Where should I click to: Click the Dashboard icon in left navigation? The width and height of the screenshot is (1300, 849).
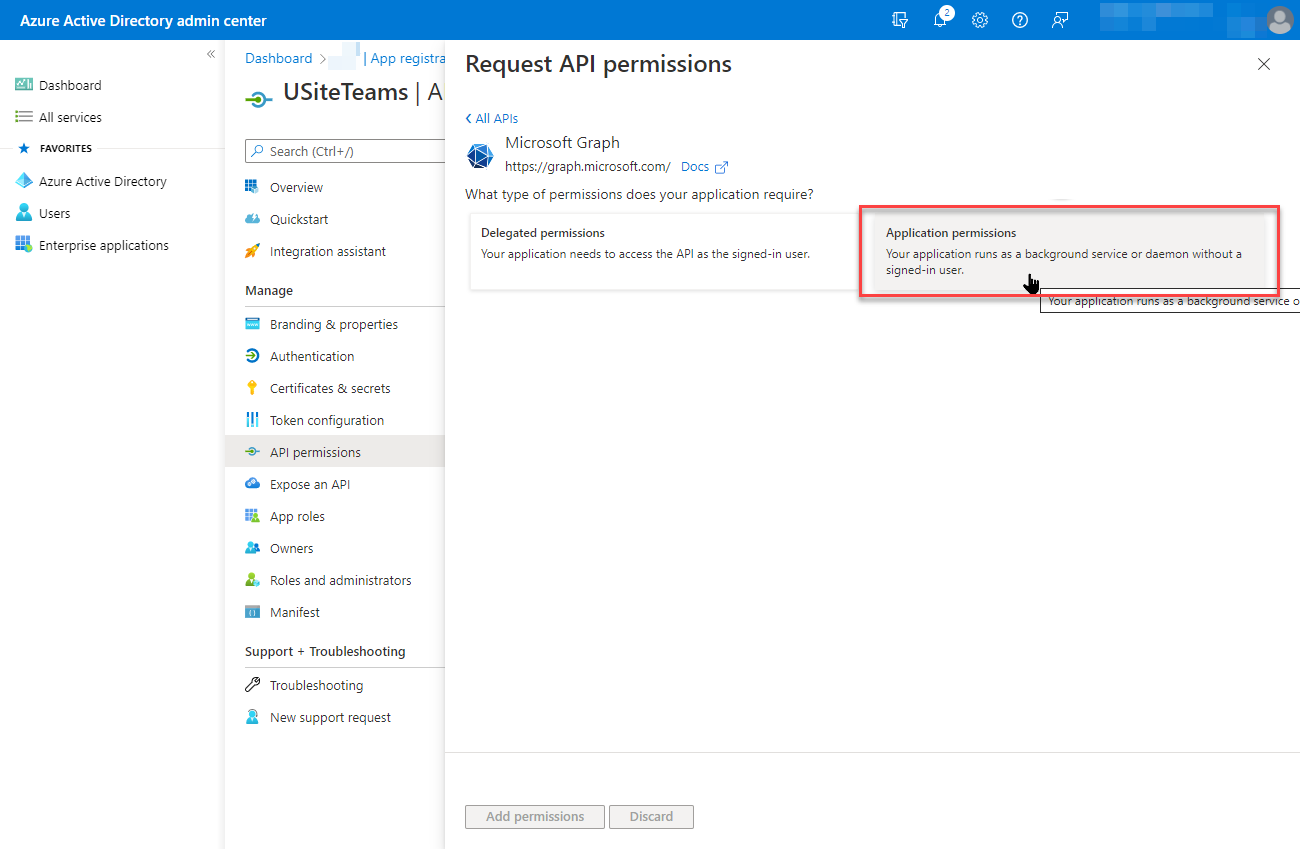click(24, 85)
